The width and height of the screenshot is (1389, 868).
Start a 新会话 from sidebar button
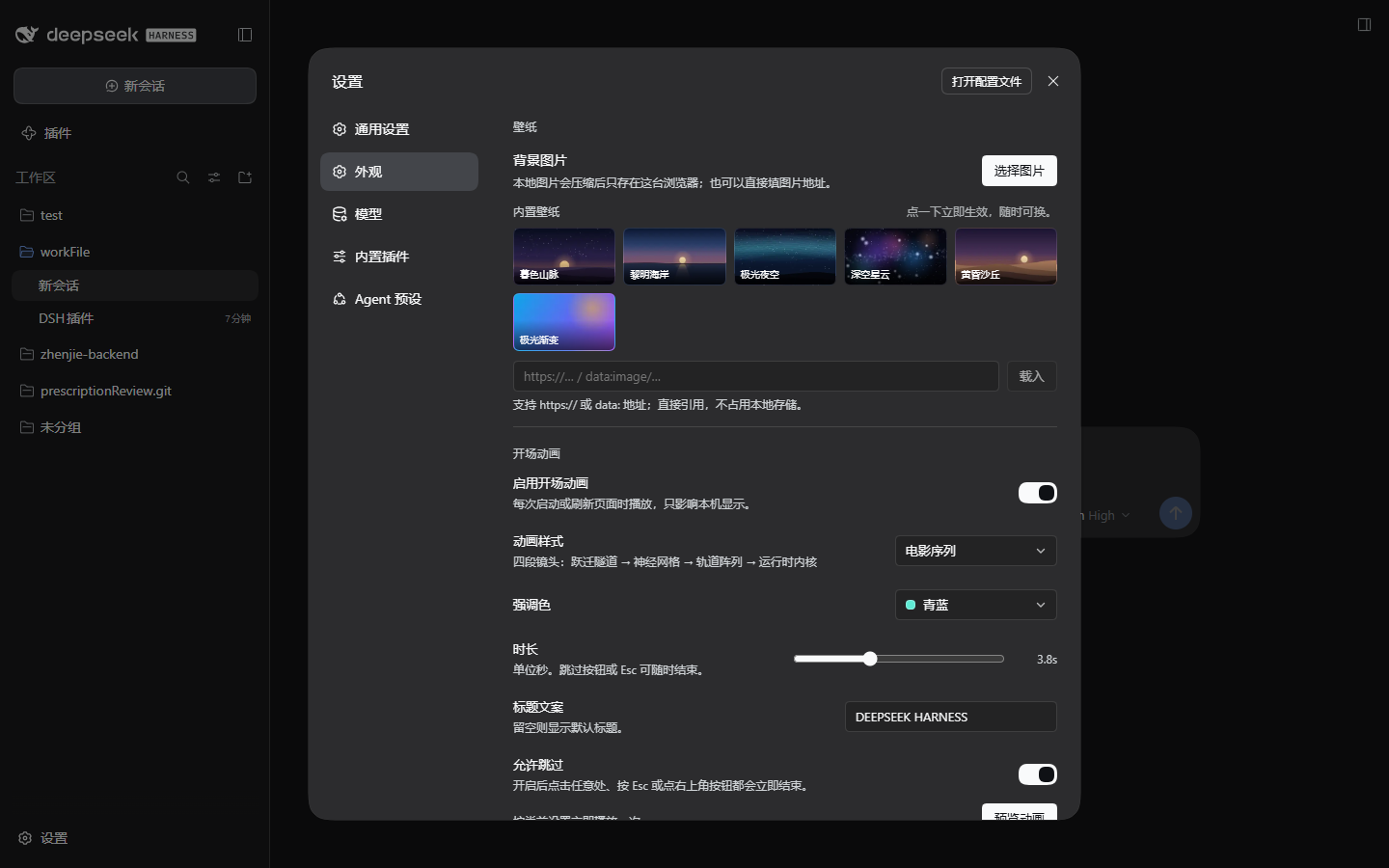pos(135,86)
